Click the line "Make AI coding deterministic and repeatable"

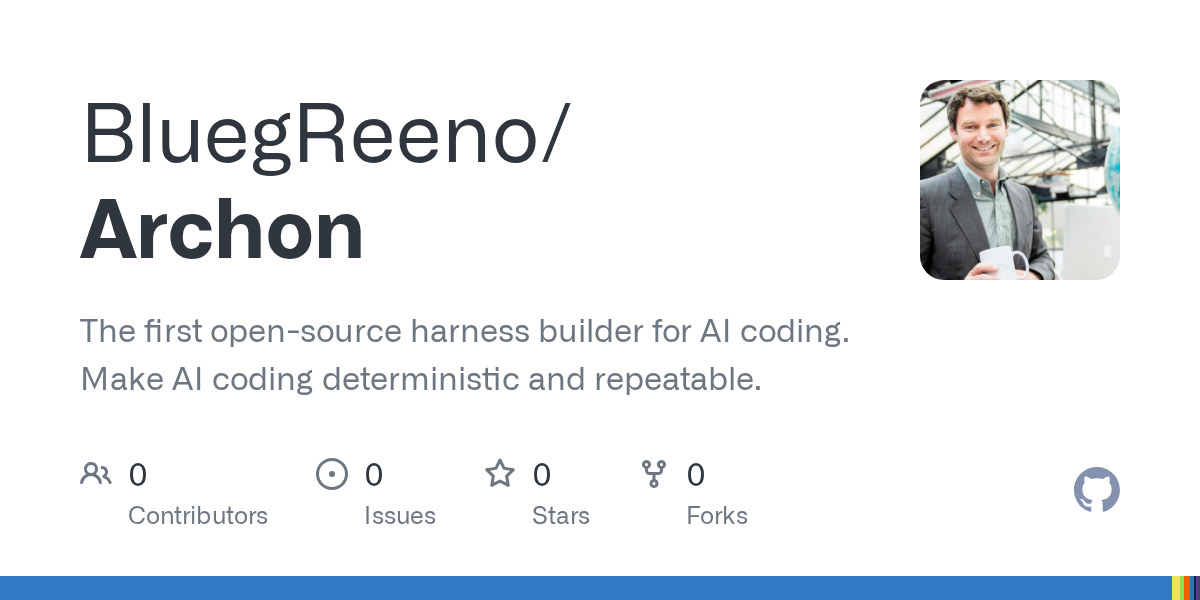click(x=421, y=380)
